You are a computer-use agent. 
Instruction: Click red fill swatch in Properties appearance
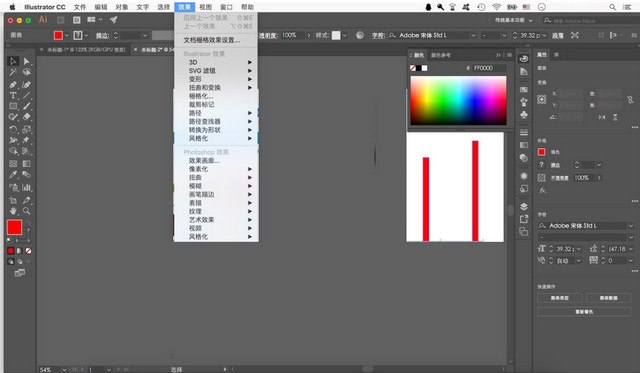coord(542,152)
